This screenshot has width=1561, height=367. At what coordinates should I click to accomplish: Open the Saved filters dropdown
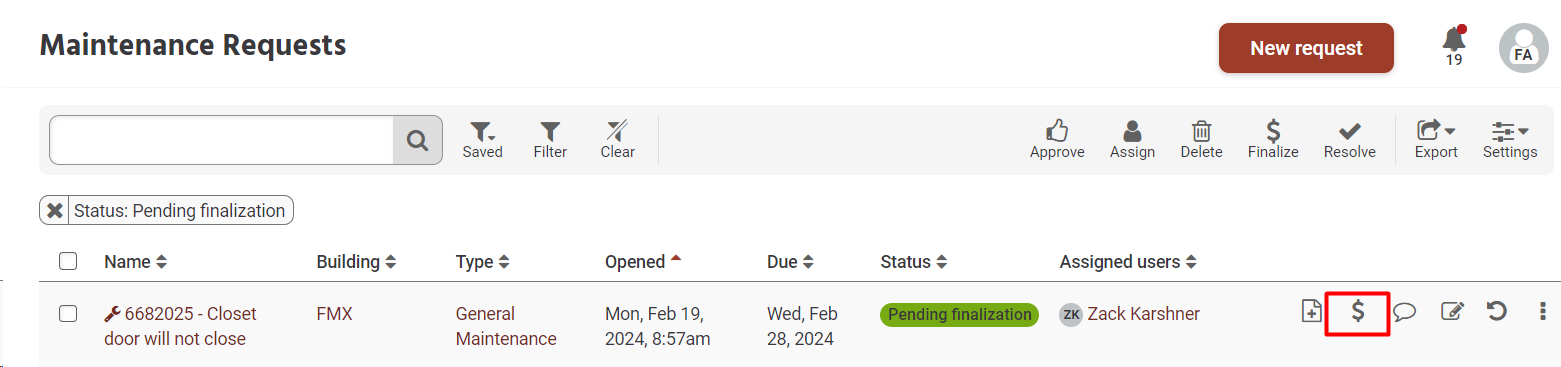click(482, 139)
